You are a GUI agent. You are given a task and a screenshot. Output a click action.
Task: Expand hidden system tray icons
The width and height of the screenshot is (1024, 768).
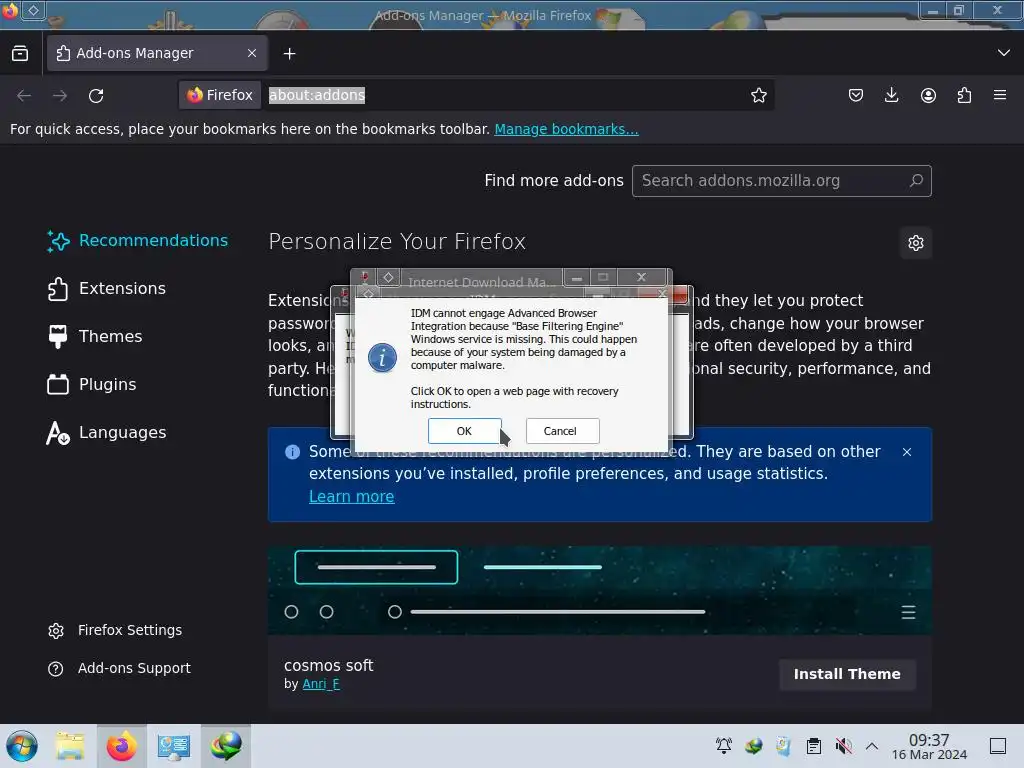pos(872,746)
